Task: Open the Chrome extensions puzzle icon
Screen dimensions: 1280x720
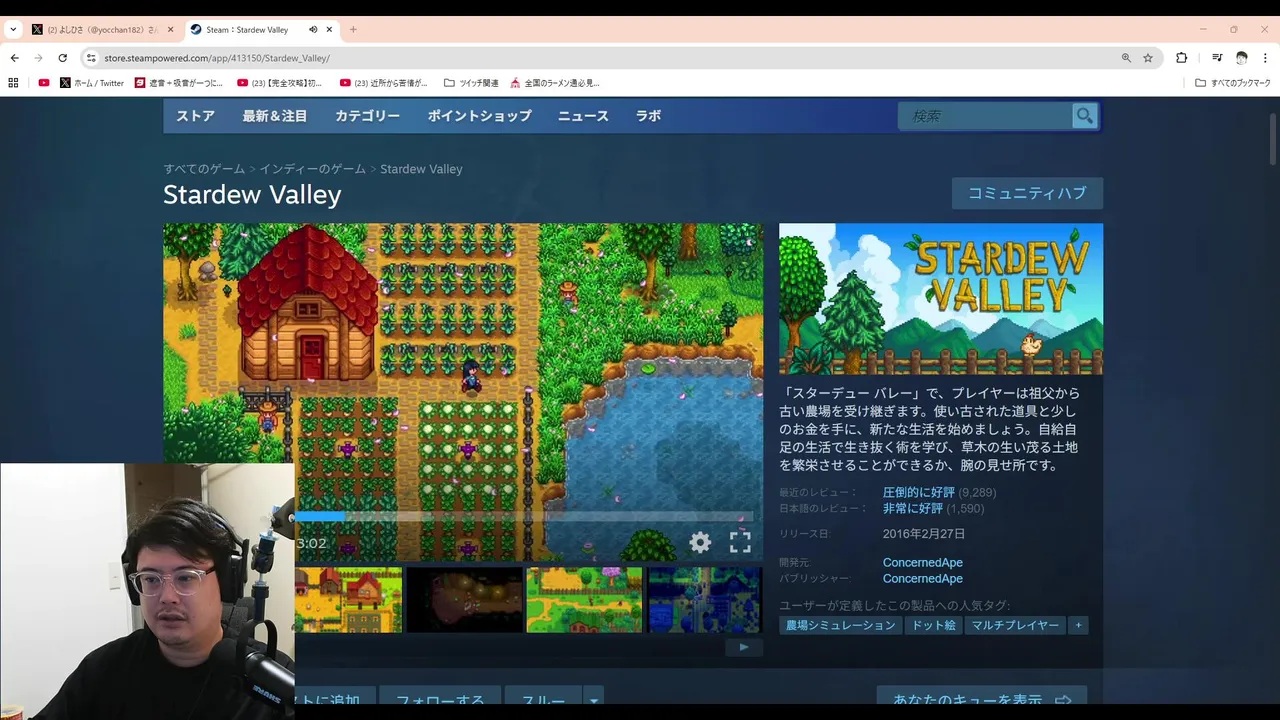Action: pyautogui.click(x=1181, y=58)
